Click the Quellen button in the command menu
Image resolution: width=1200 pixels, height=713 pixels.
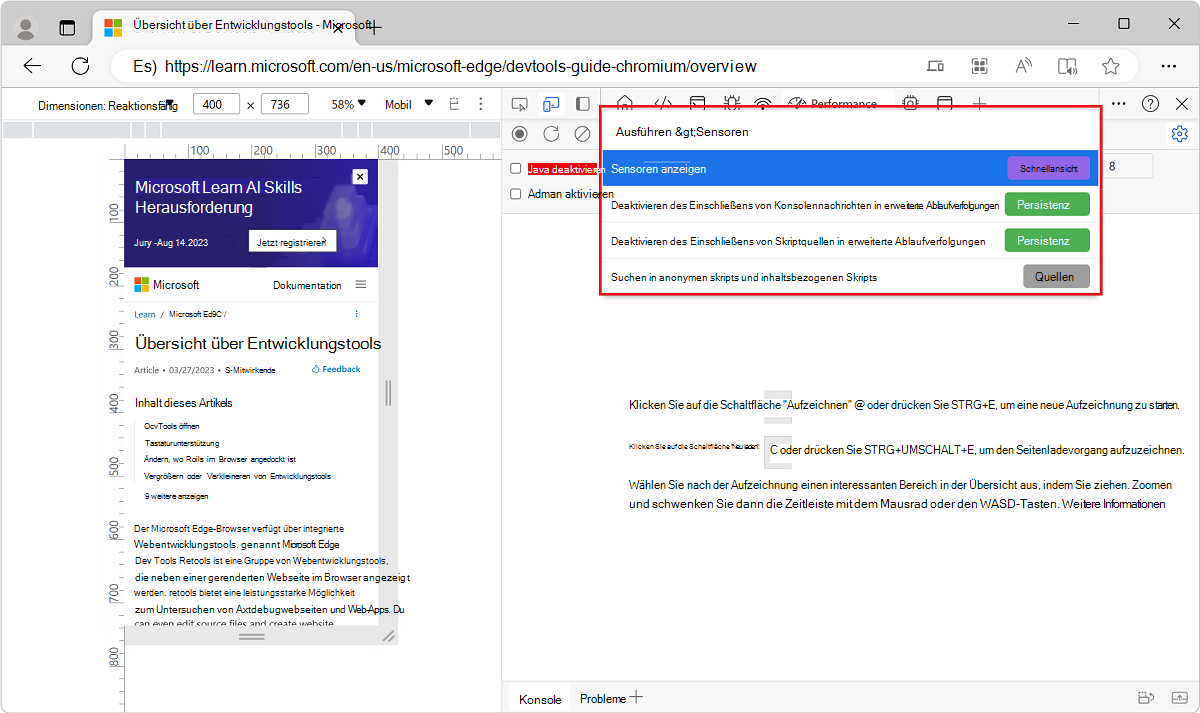1056,276
